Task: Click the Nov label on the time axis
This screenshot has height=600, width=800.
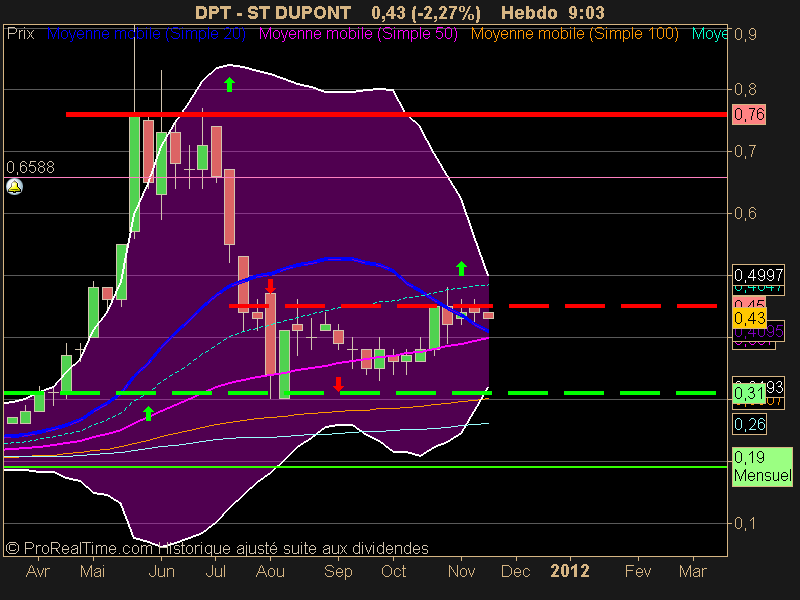Action: click(x=461, y=571)
